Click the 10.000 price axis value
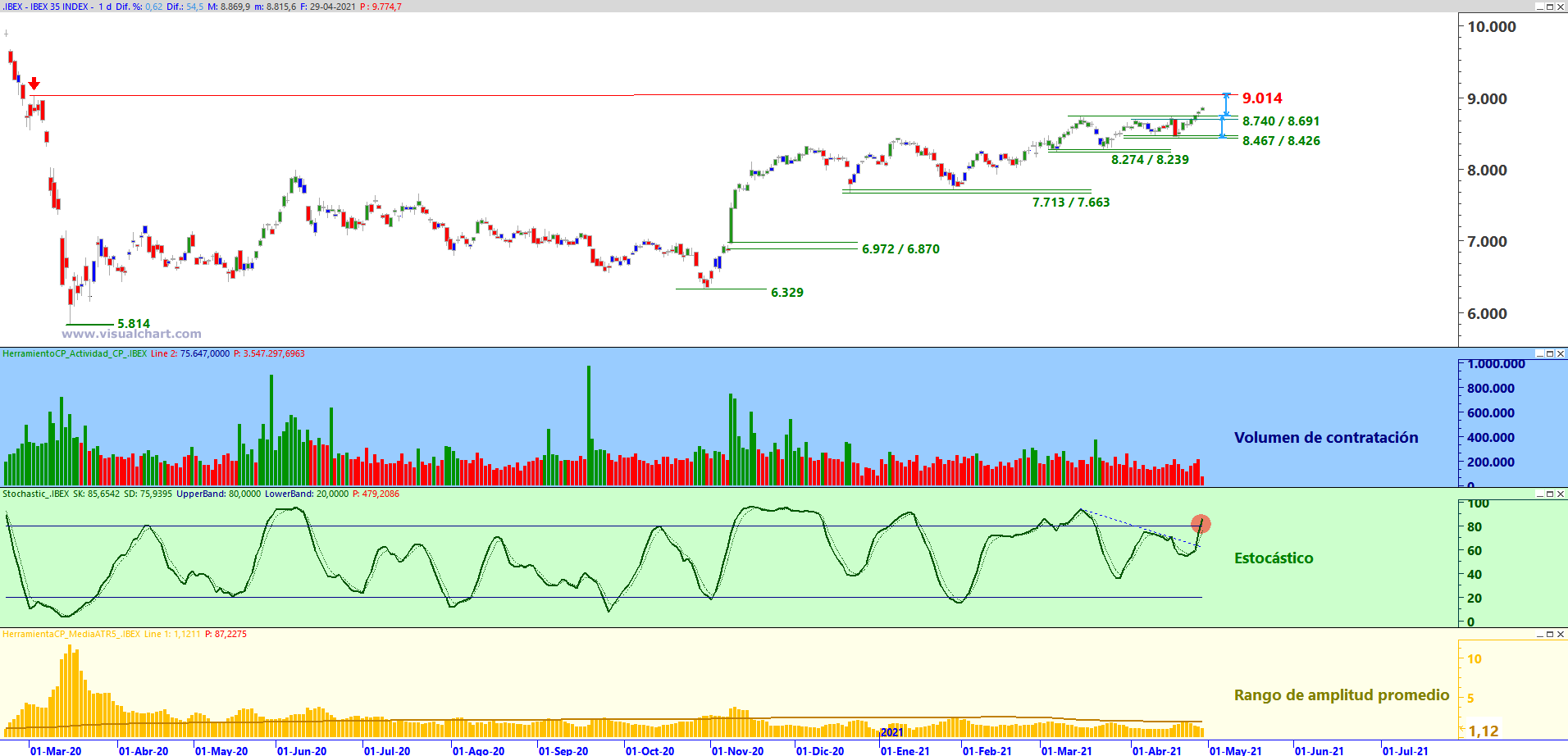This screenshot has height=756, width=1568. click(x=1492, y=27)
